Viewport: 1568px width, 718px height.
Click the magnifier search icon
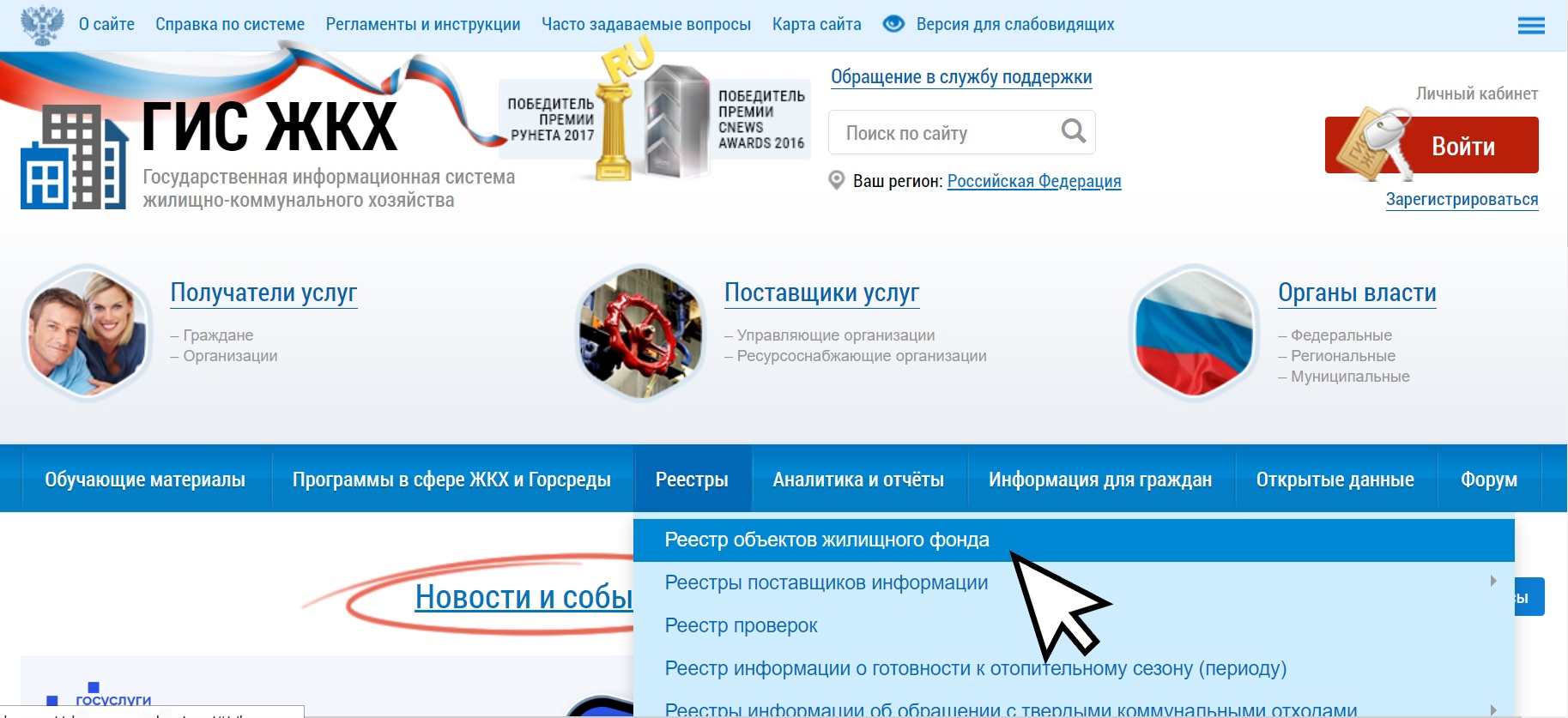point(1073,131)
